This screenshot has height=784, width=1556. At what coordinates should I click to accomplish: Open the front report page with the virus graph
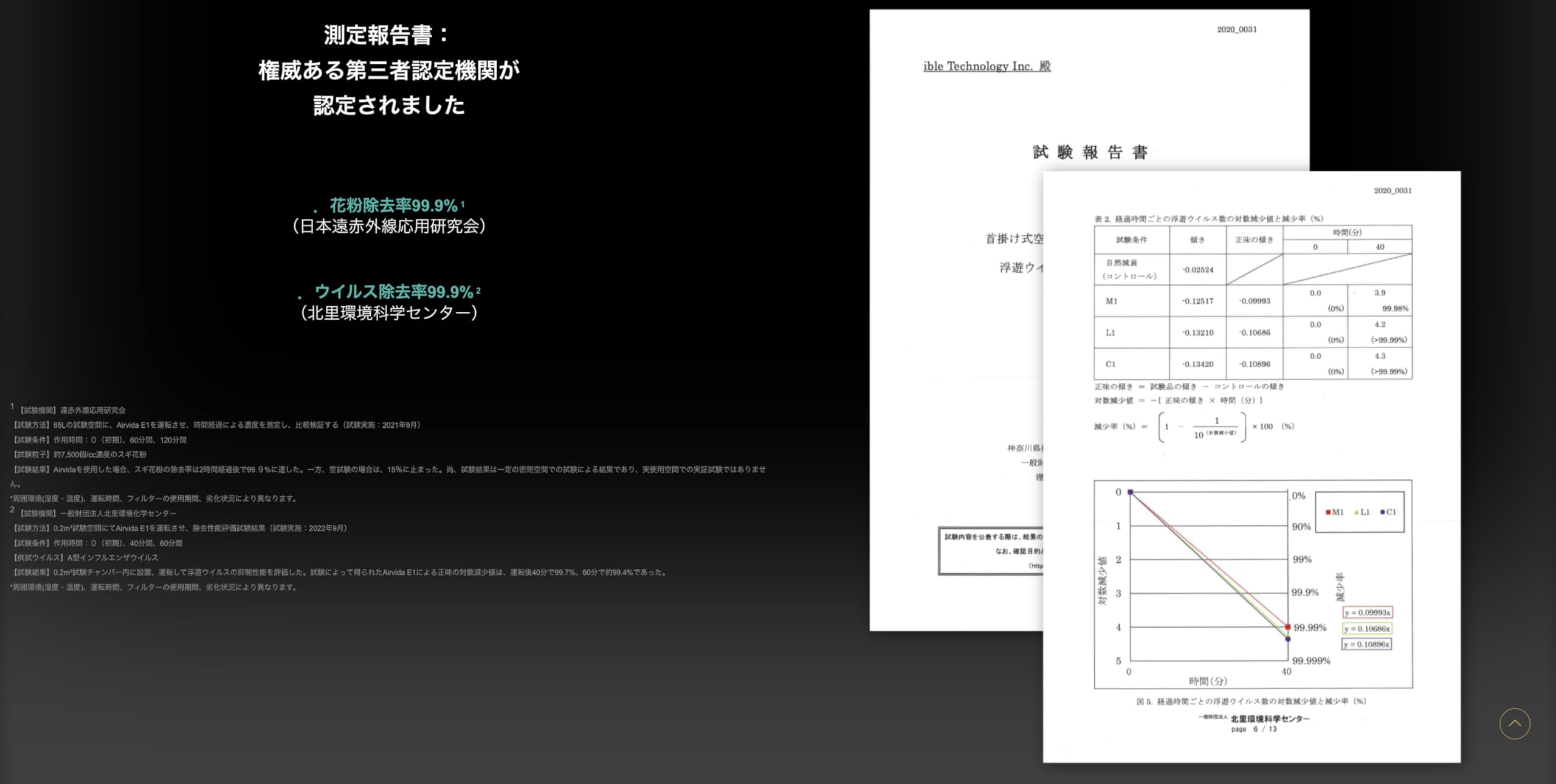click(x=1251, y=467)
